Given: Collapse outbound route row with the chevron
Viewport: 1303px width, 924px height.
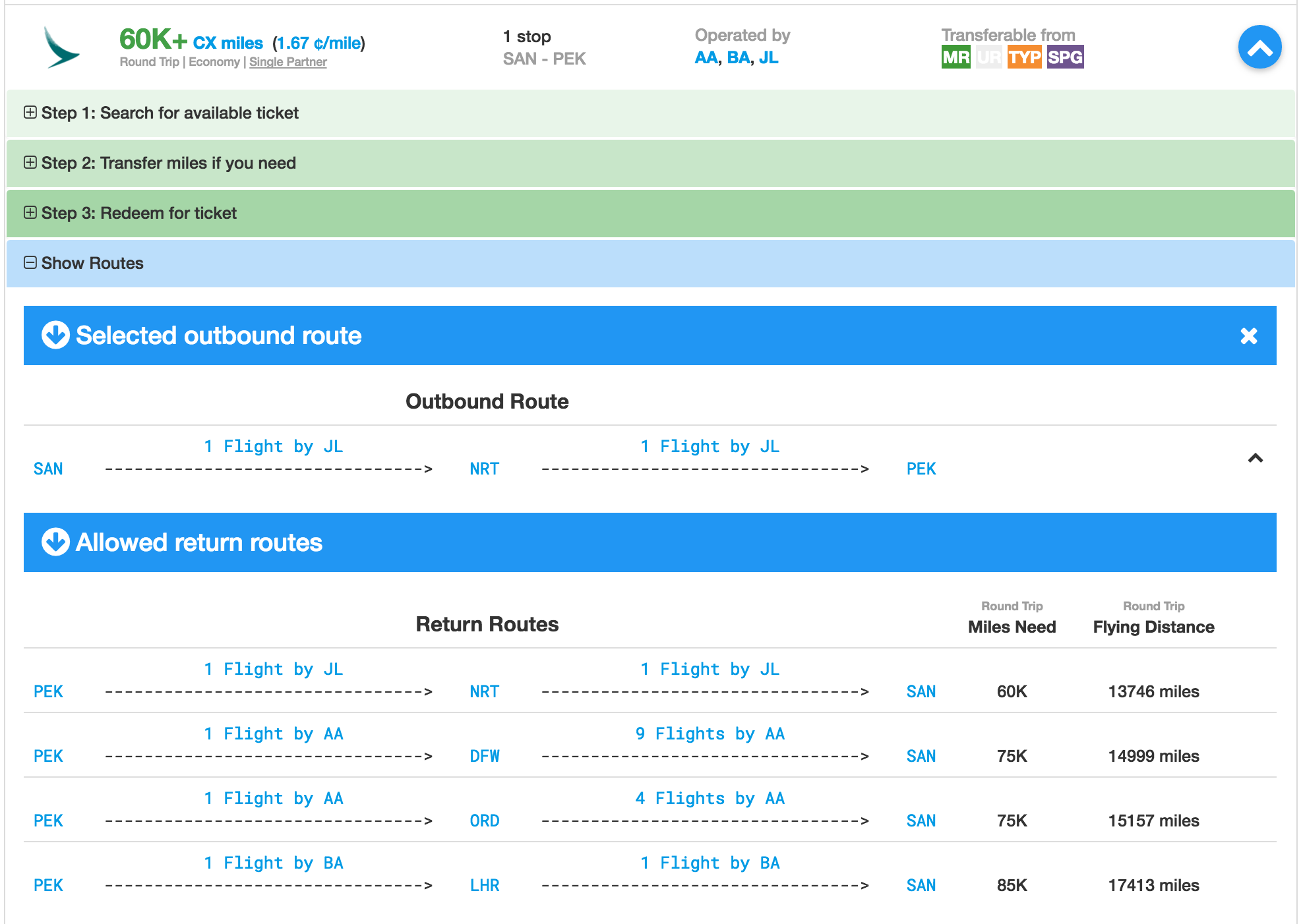Looking at the screenshot, I should click(x=1255, y=458).
